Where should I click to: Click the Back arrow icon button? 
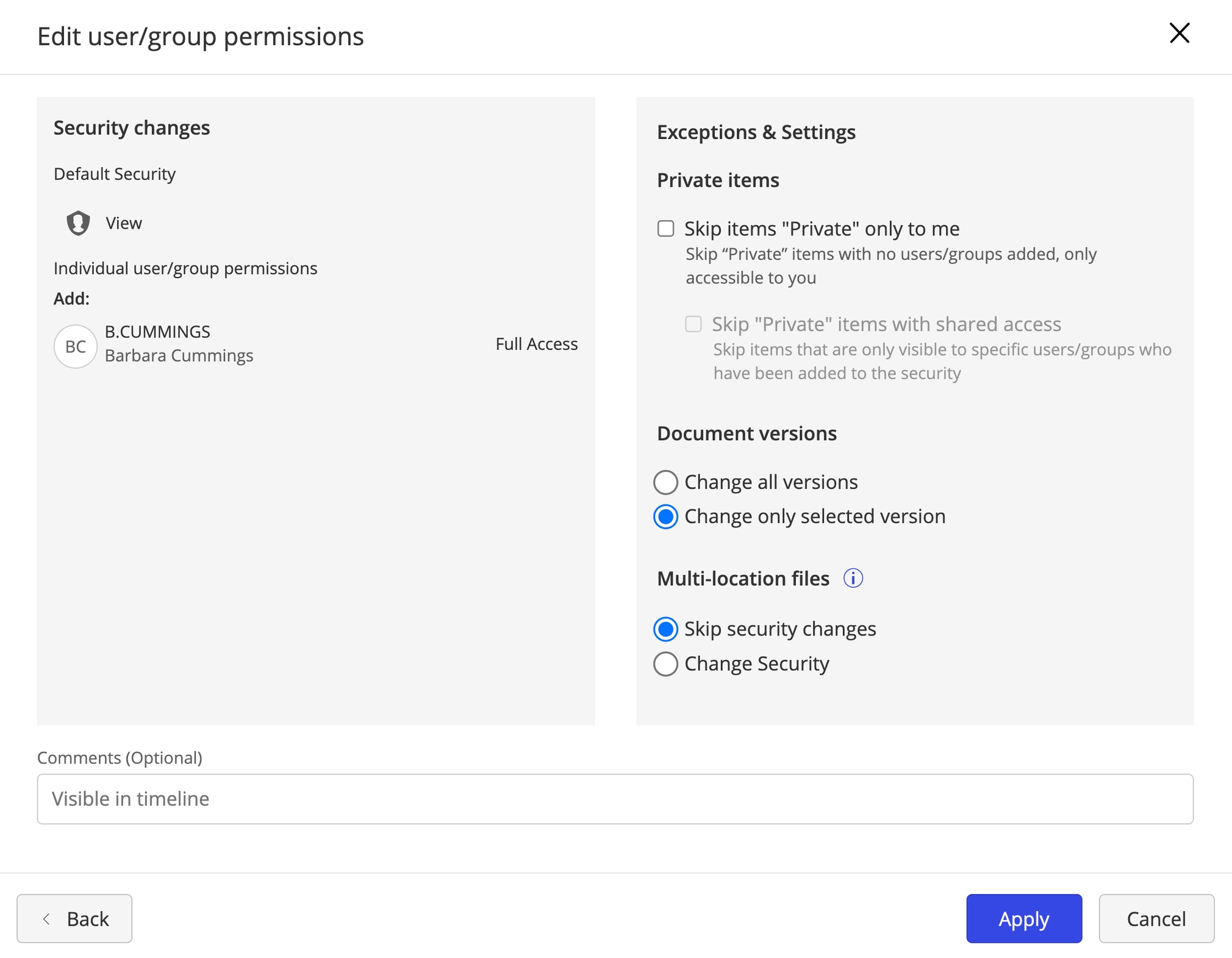tap(48, 918)
